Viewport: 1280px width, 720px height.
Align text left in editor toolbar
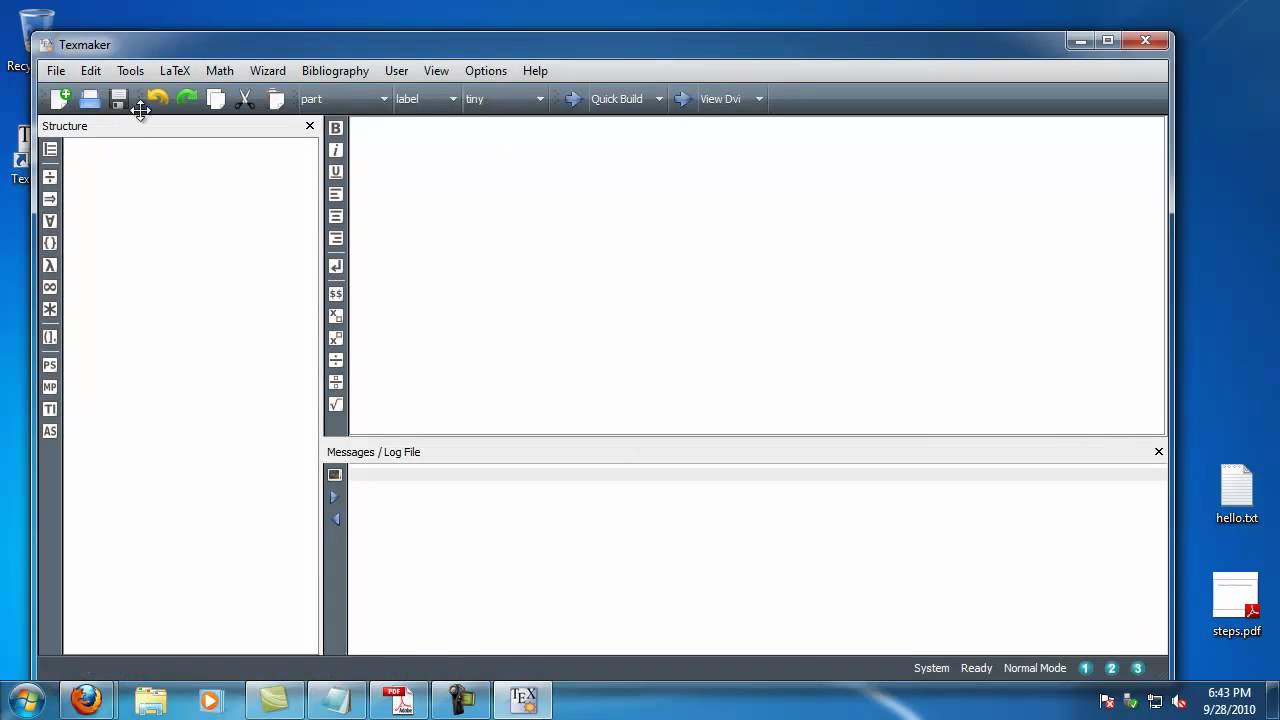(336, 194)
